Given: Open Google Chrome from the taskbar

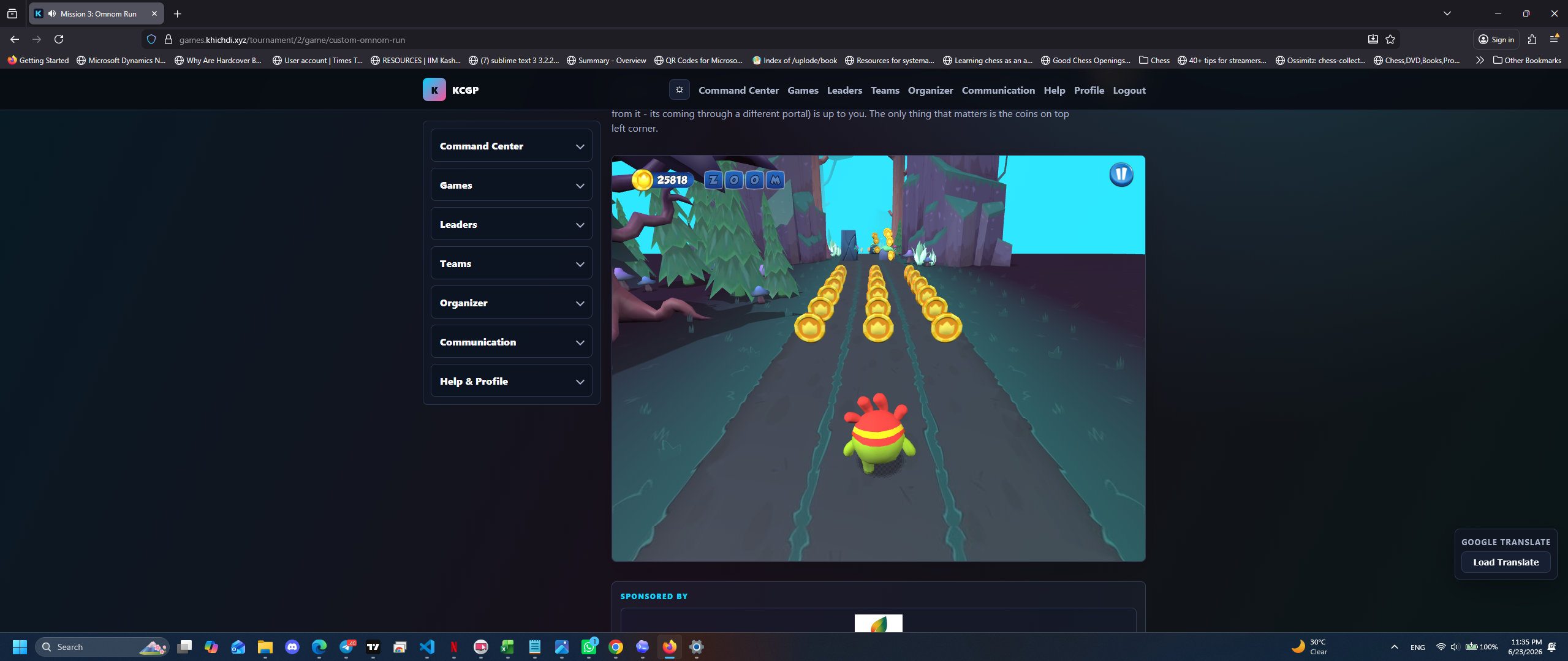Looking at the screenshot, I should point(616,647).
